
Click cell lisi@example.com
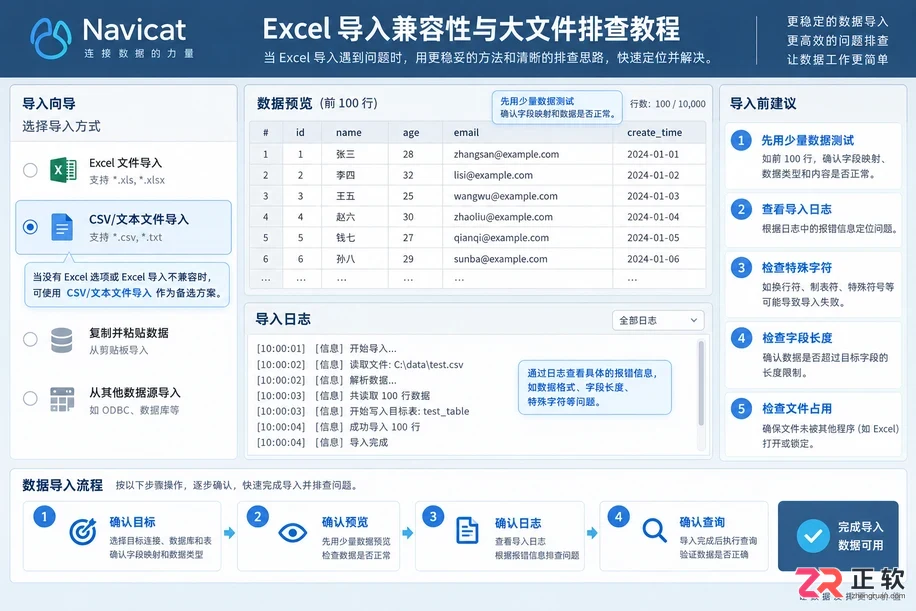pos(493,175)
